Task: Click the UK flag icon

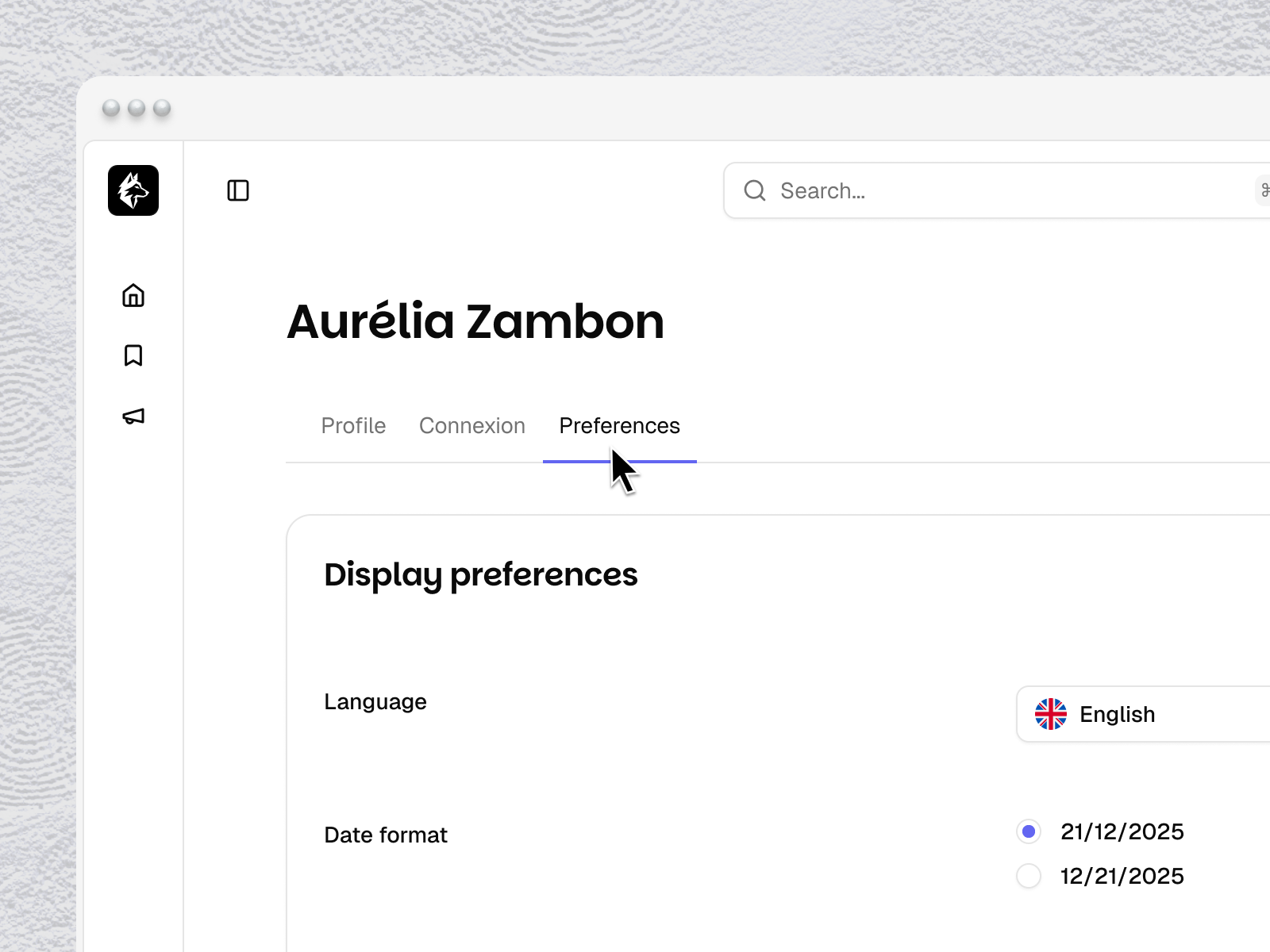Action: [1051, 714]
